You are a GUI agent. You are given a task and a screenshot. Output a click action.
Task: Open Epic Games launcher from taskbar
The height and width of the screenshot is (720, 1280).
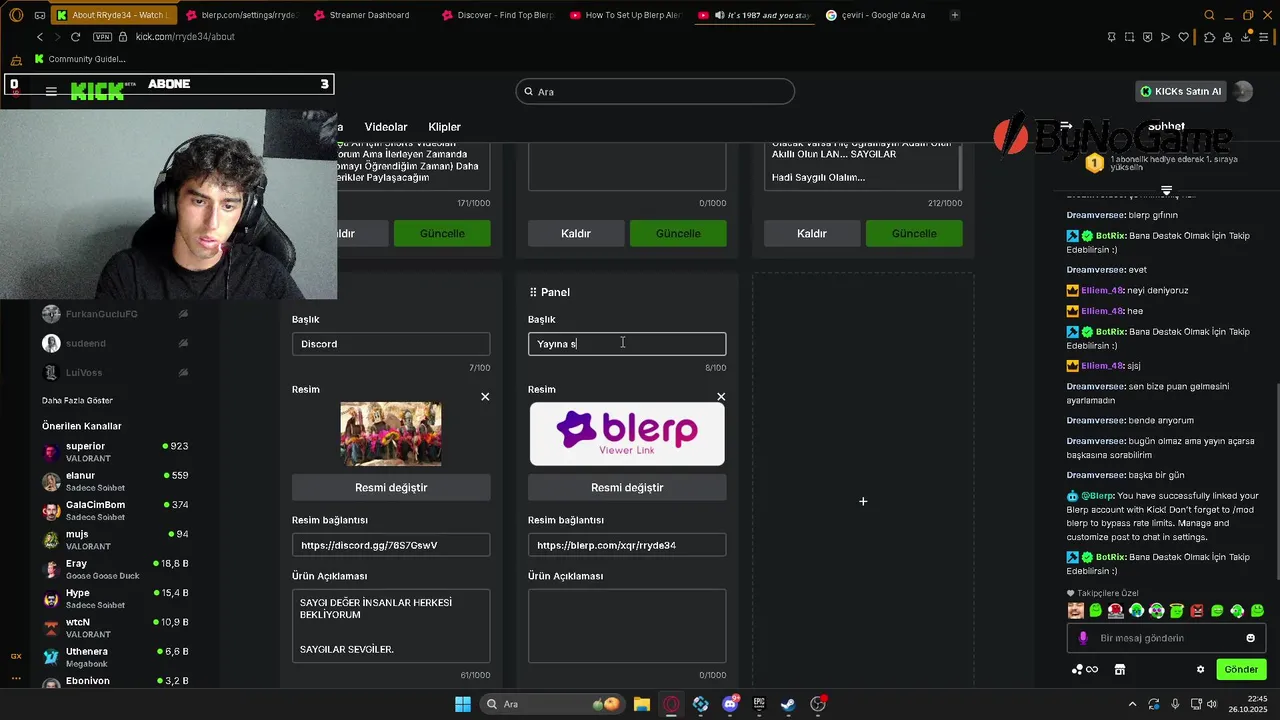(759, 704)
